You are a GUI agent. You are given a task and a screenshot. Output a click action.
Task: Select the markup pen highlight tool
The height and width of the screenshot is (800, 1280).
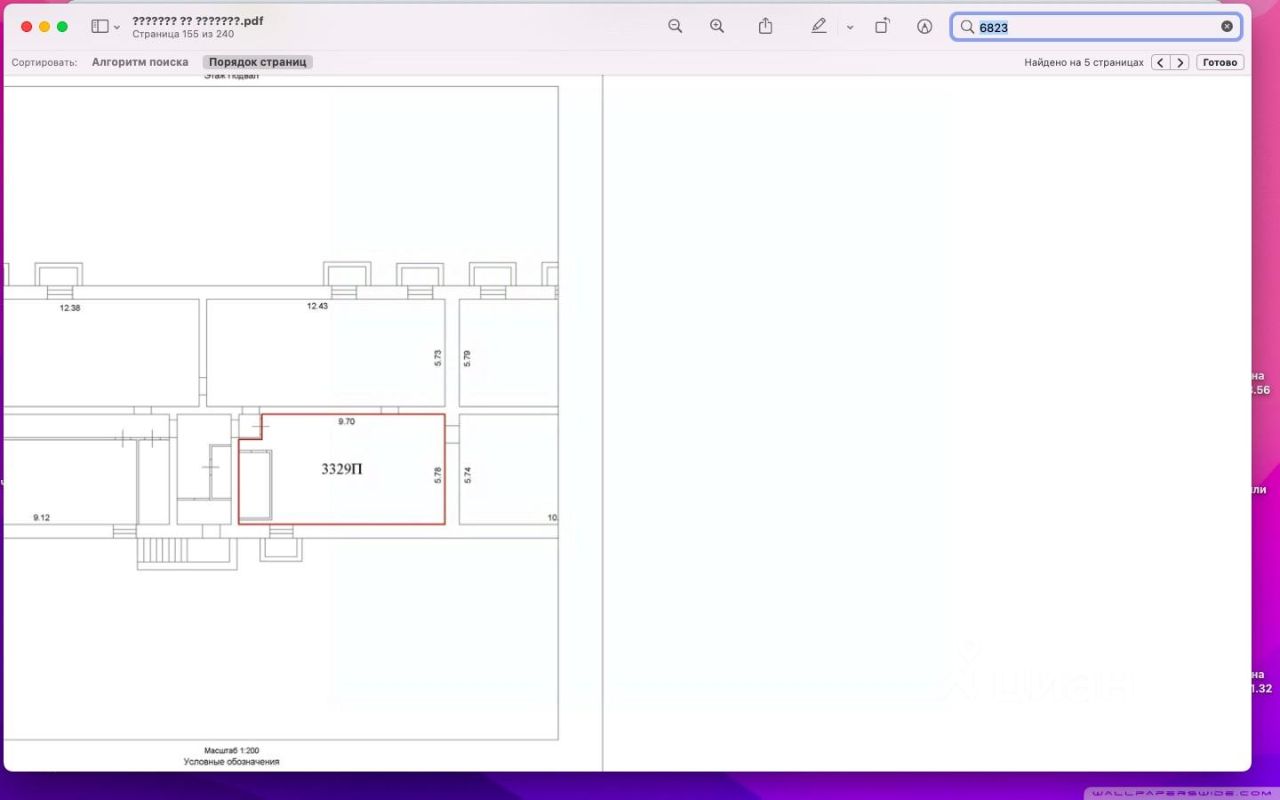click(x=818, y=27)
